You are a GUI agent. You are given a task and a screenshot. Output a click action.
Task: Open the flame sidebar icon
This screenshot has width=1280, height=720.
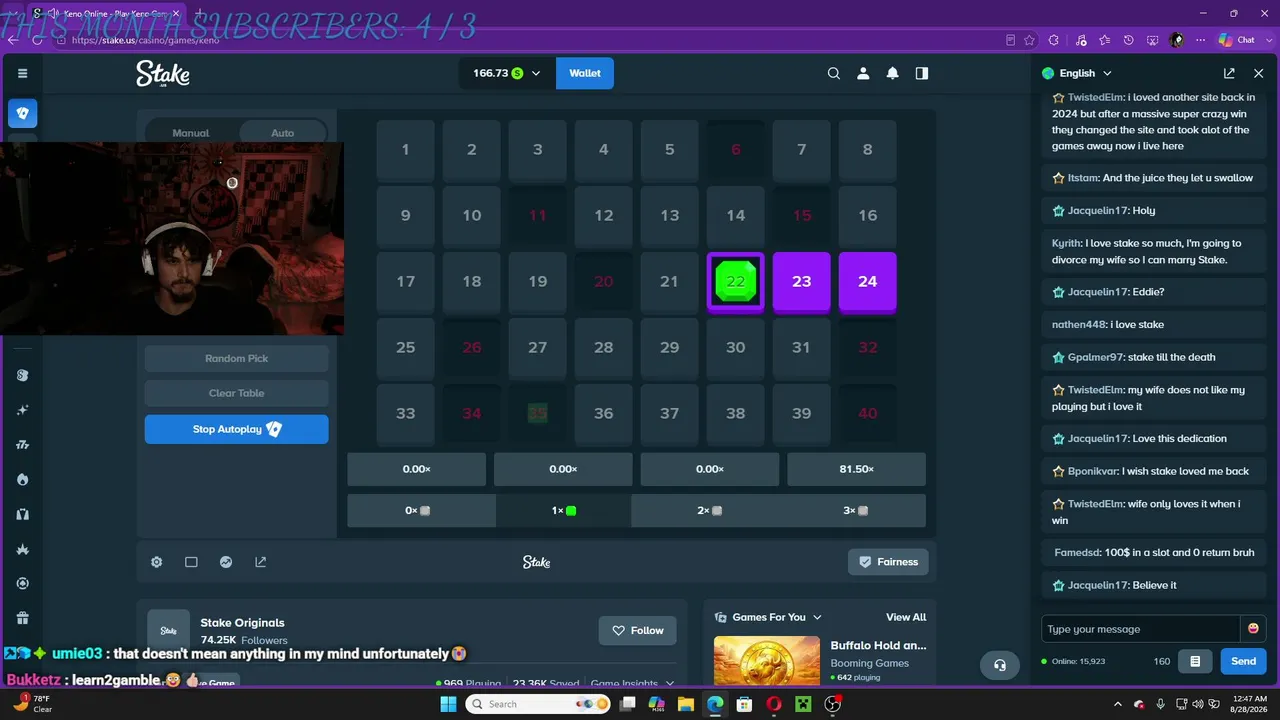click(23, 479)
